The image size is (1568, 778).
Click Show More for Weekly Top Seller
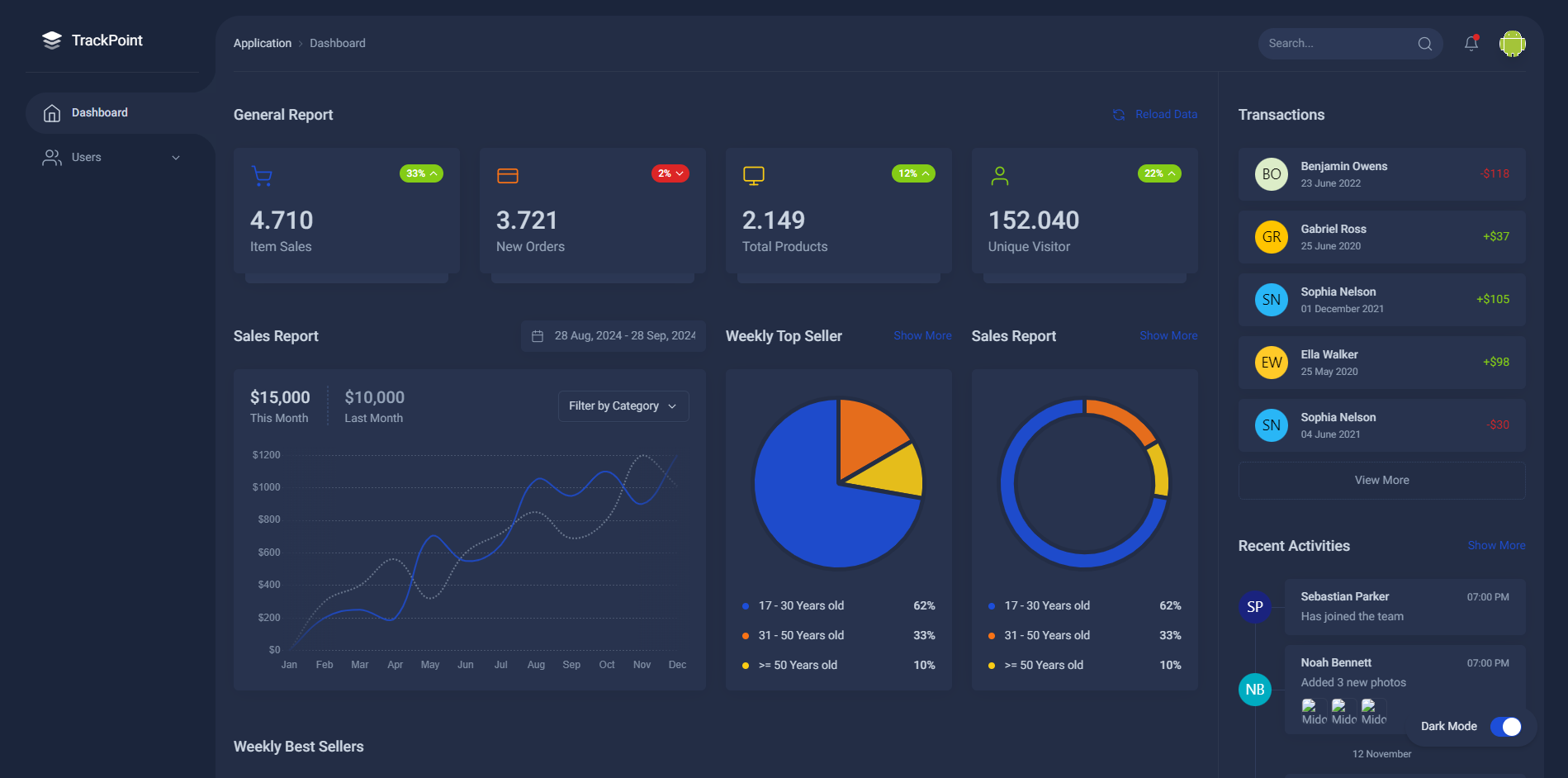[922, 336]
